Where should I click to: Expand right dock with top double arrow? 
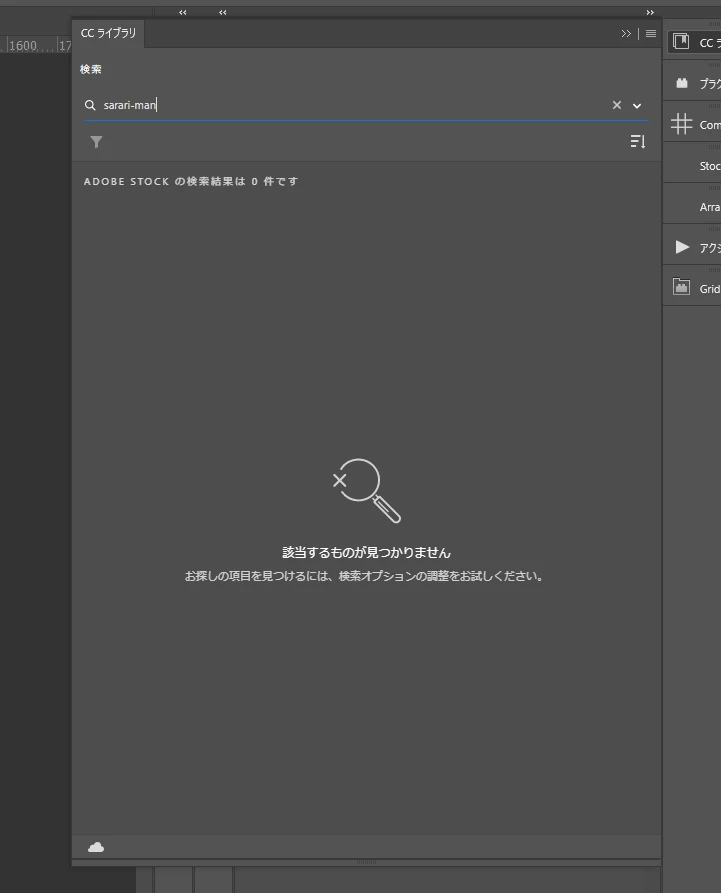(x=650, y=13)
